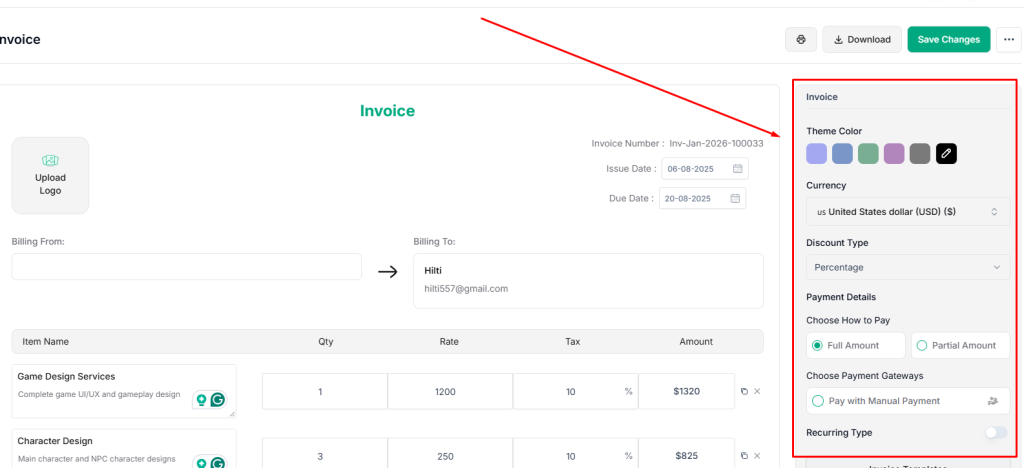This screenshot has width=1024, height=468.
Task: Open the Discount Type Percentage dropdown
Action: click(908, 267)
